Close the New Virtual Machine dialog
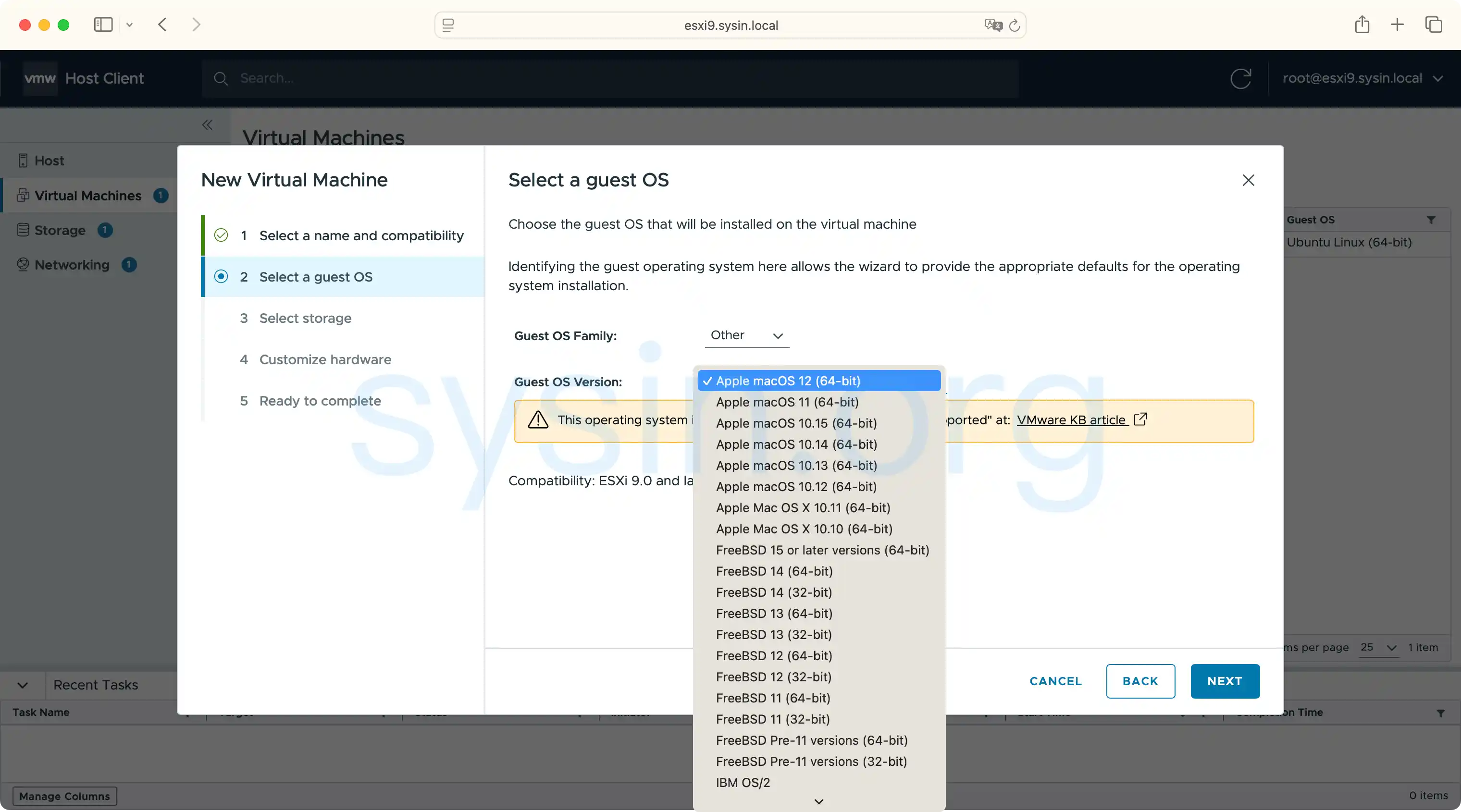The width and height of the screenshot is (1461, 812). pyautogui.click(x=1248, y=180)
